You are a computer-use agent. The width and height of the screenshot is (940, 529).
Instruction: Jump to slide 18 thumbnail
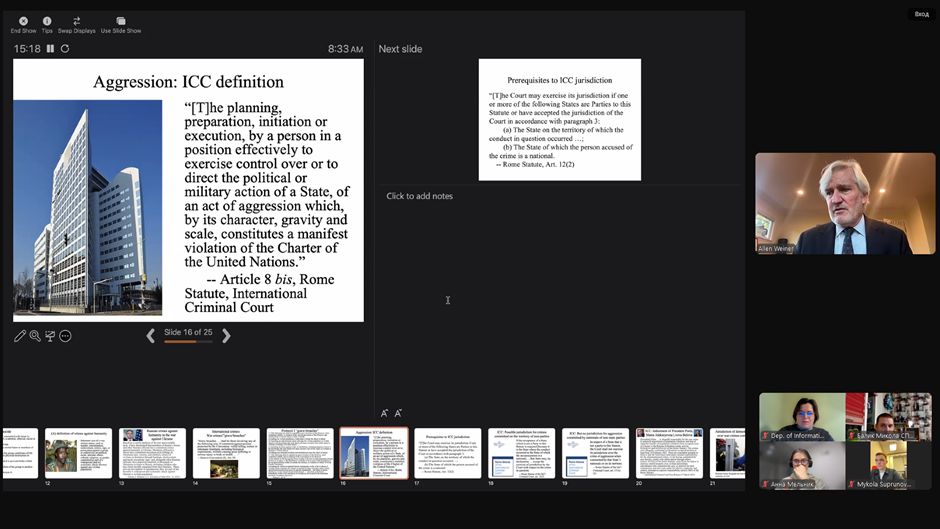click(x=521, y=454)
